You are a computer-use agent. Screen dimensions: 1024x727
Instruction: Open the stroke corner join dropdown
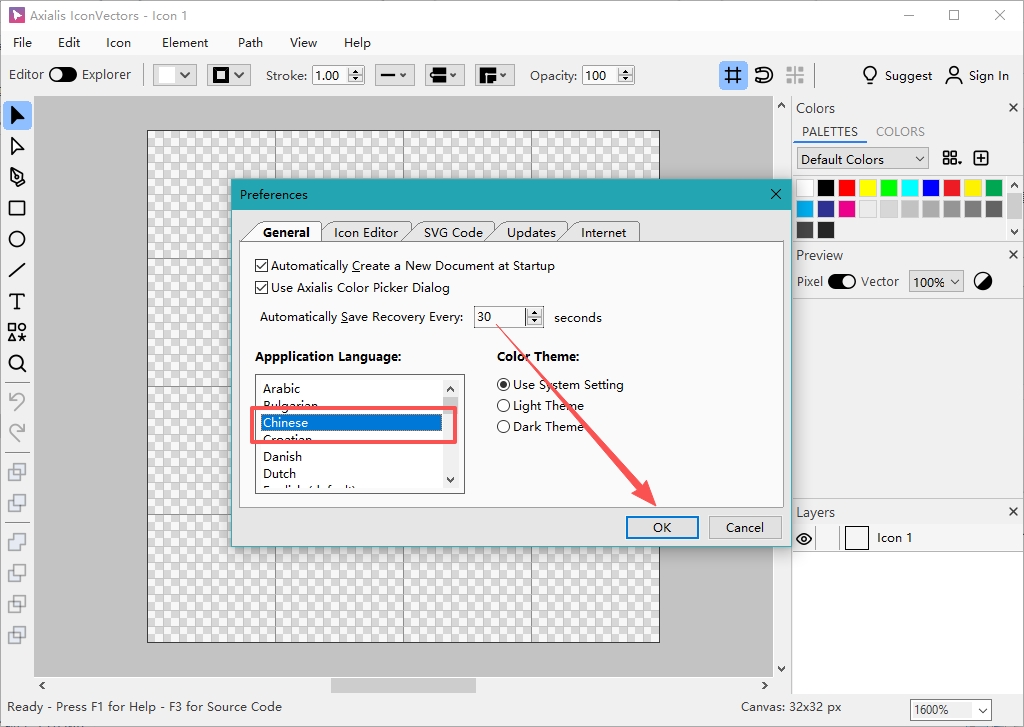494,75
